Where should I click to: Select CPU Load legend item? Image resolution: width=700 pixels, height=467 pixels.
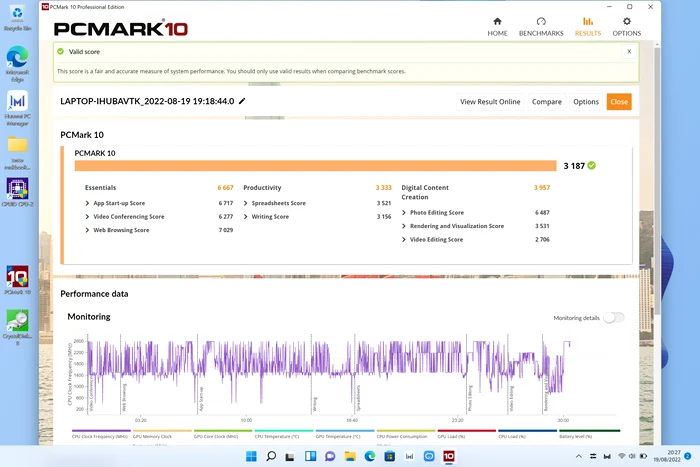click(528, 434)
